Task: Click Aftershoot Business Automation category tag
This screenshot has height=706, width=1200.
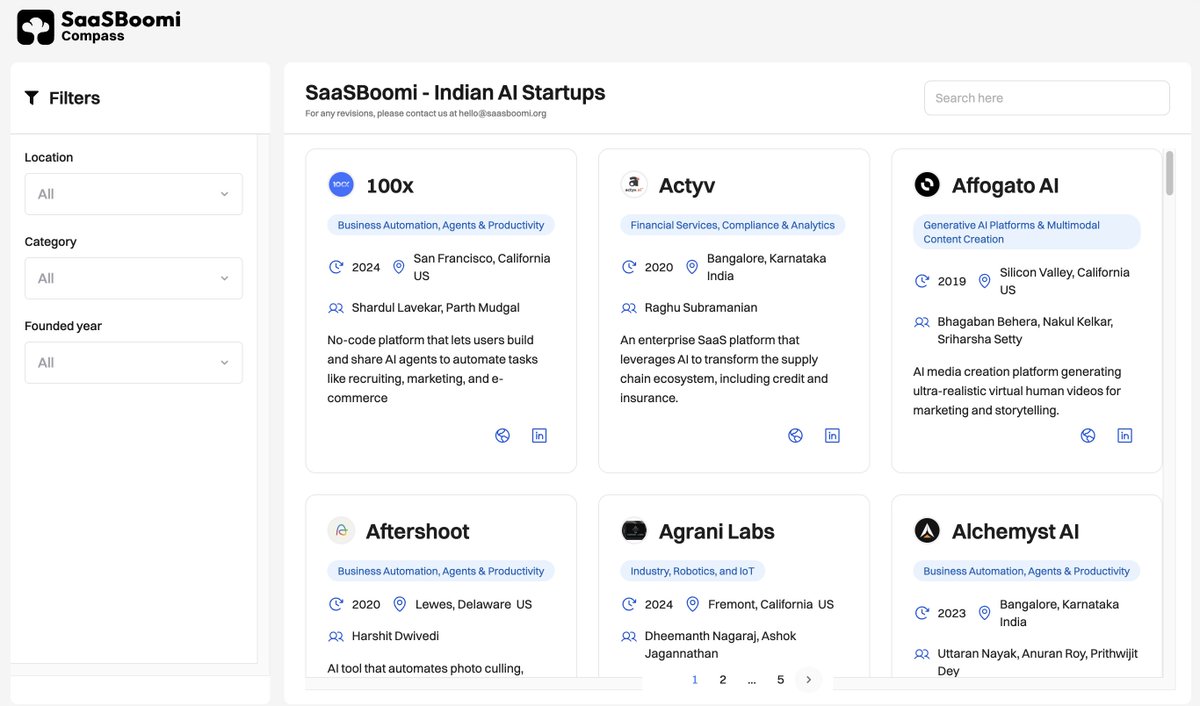Action: 441,571
